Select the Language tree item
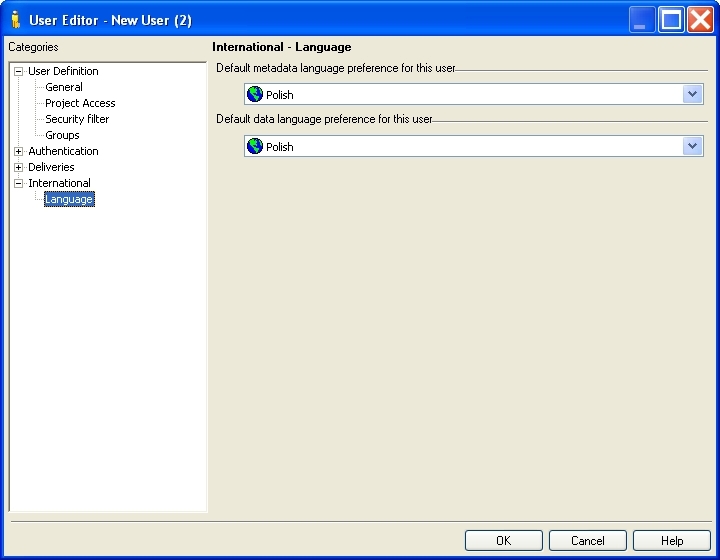720x560 pixels. tap(69, 199)
